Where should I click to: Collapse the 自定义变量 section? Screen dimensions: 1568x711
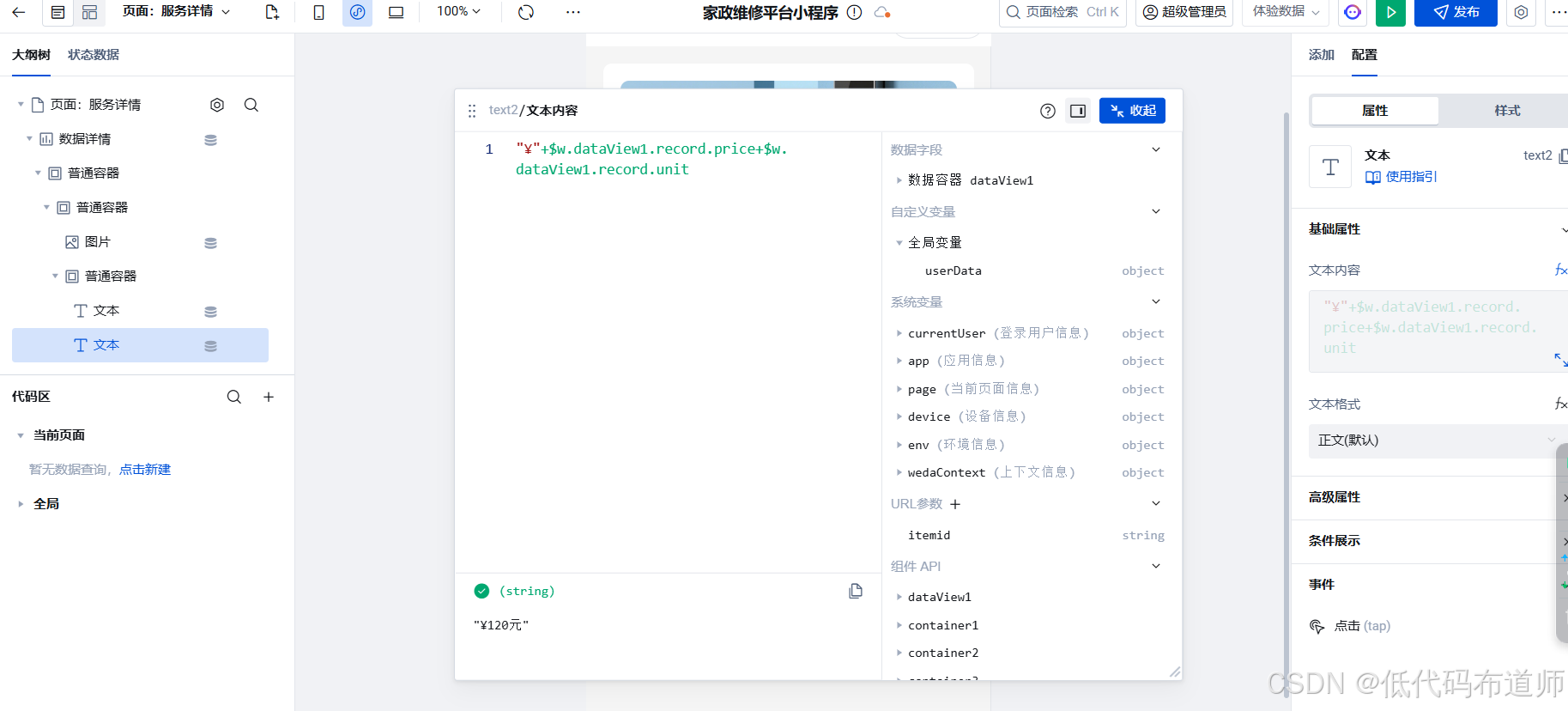pyautogui.click(x=1155, y=211)
